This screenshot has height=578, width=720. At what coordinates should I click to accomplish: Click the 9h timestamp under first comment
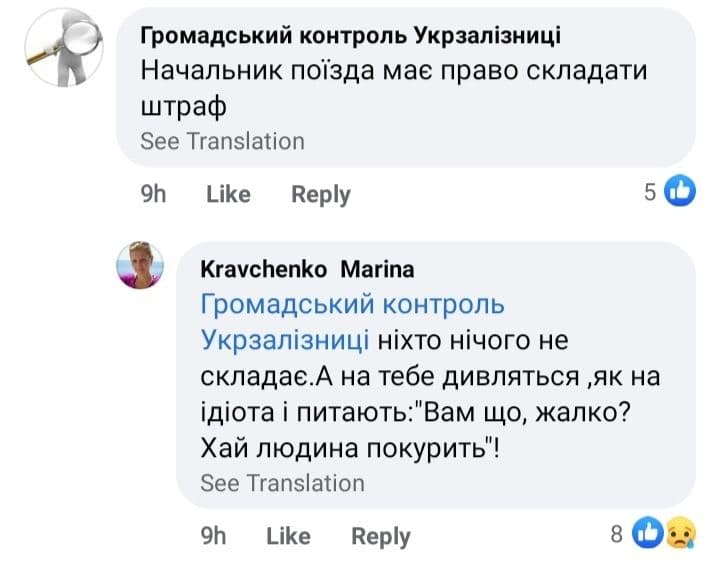(x=153, y=194)
